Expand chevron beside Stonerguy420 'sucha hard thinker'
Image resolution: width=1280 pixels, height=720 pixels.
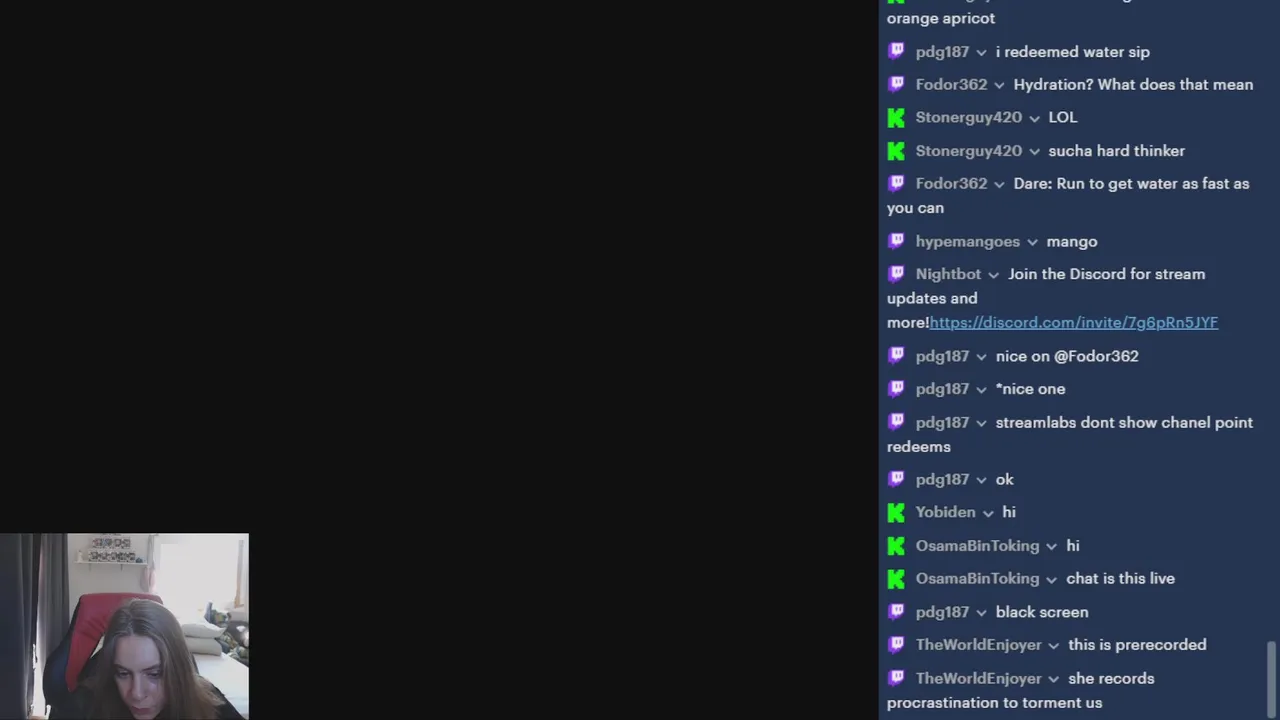1034,151
